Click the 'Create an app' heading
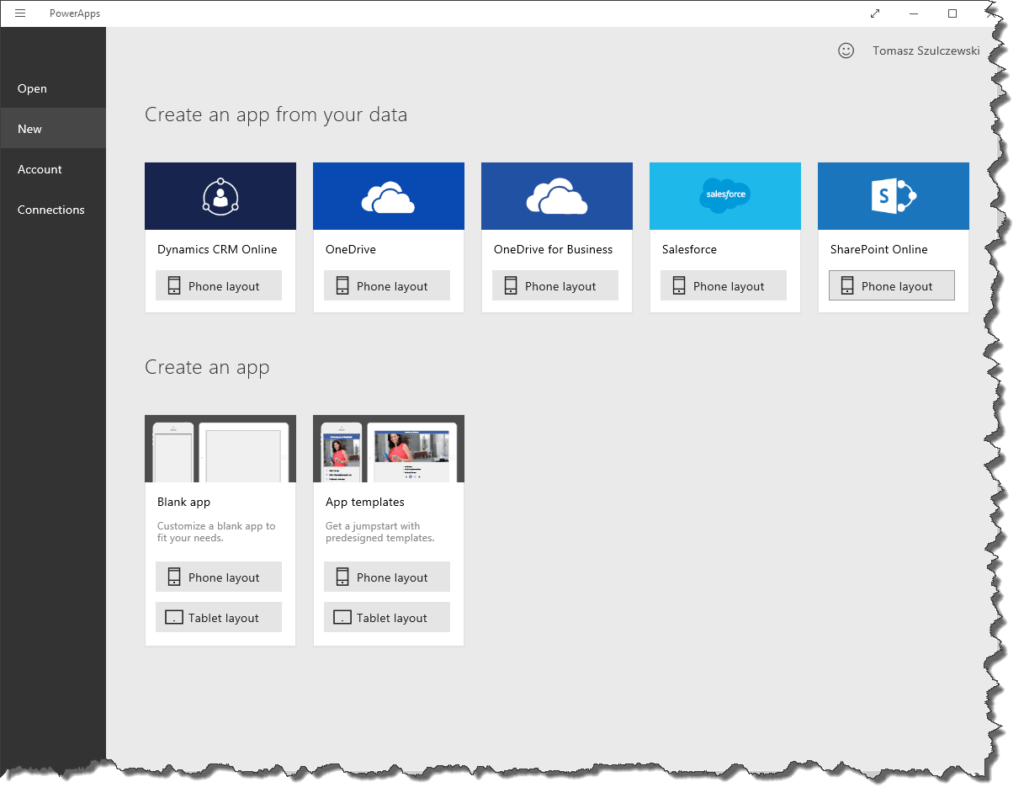 pyautogui.click(x=207, y=368)
